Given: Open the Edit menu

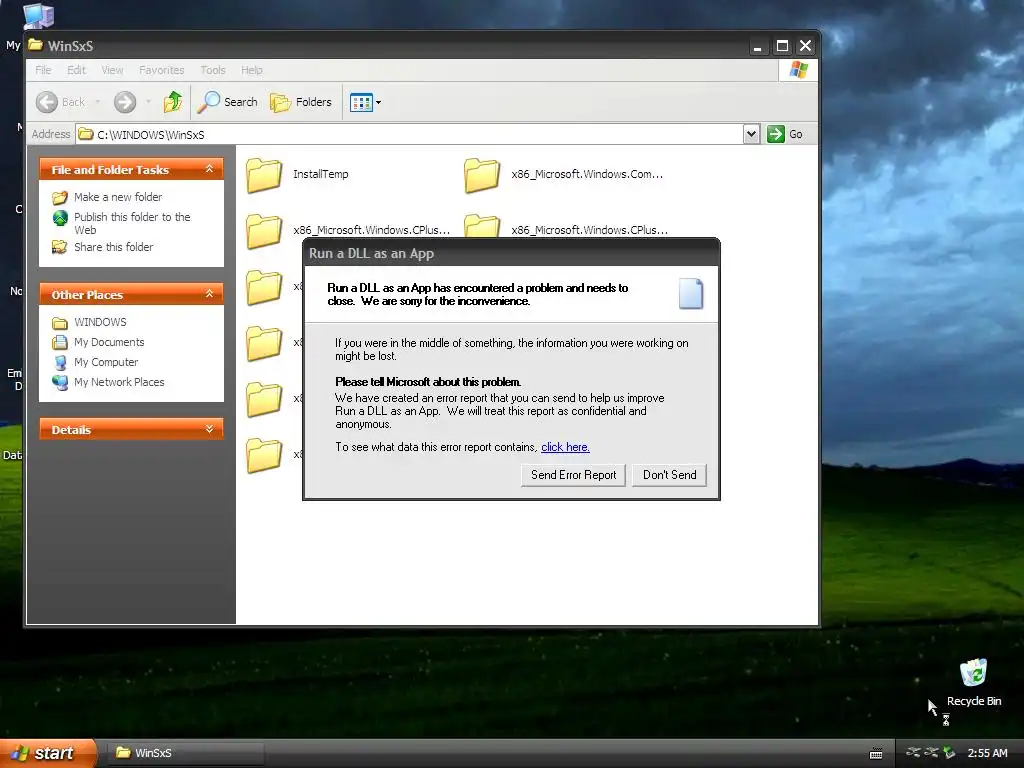Looking at the screenshot, I should pos(76,70).
